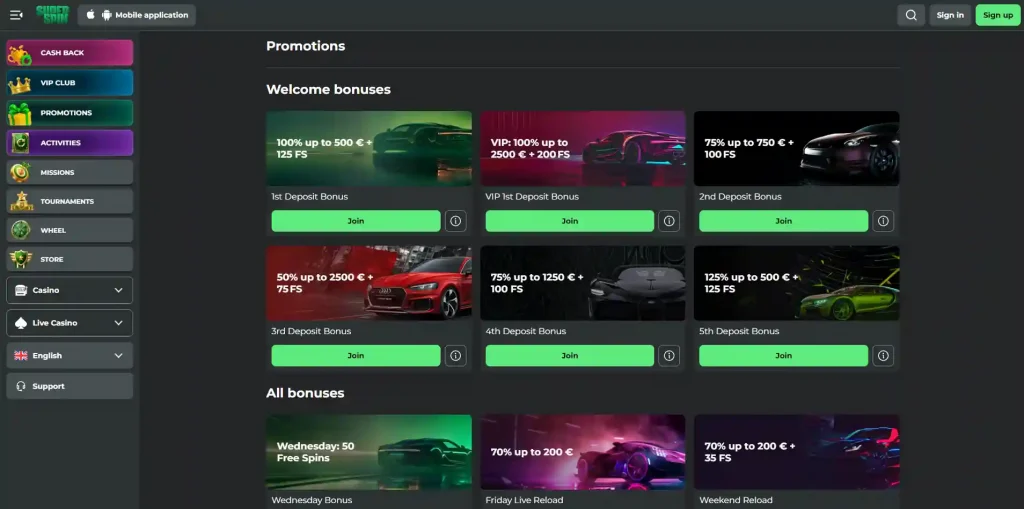Open Tournaments menu item
The height and width of the screenshot is (509, 1024).
[x=70, y=201]
